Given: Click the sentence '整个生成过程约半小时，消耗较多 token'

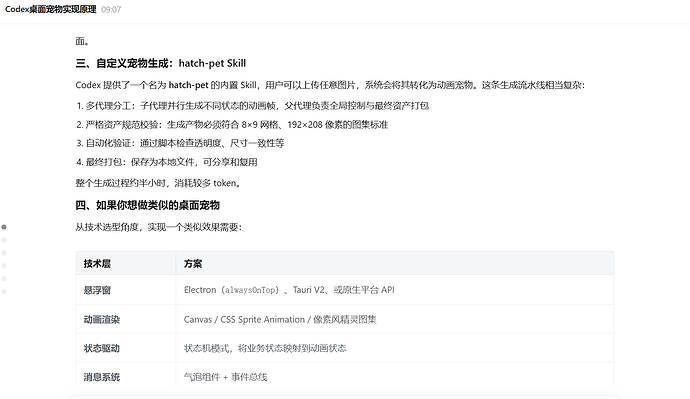Looking at the screenshot, I should coord(158,183).
